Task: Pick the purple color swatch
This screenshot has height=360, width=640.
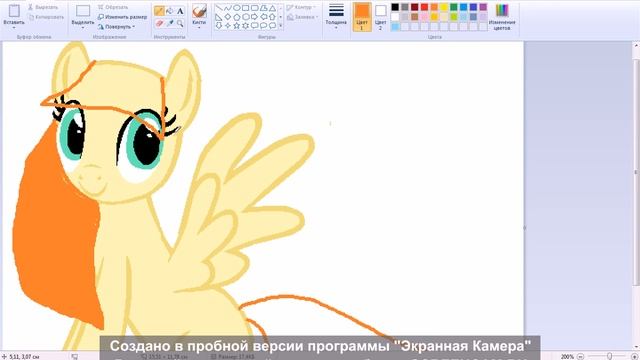Action: [483, 7]
